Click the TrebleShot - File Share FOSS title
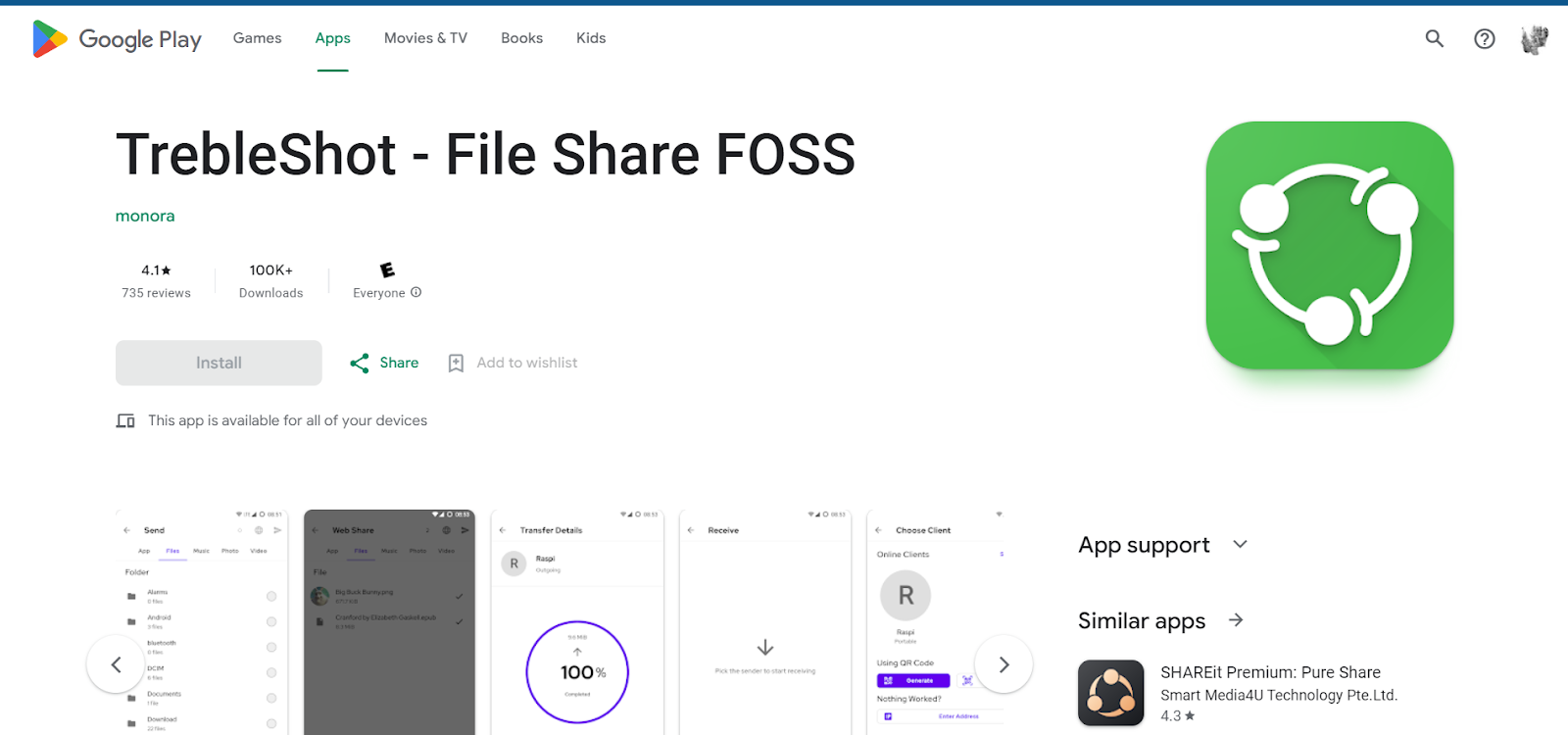Screen dimensions: 1568x735 [486, 155]
